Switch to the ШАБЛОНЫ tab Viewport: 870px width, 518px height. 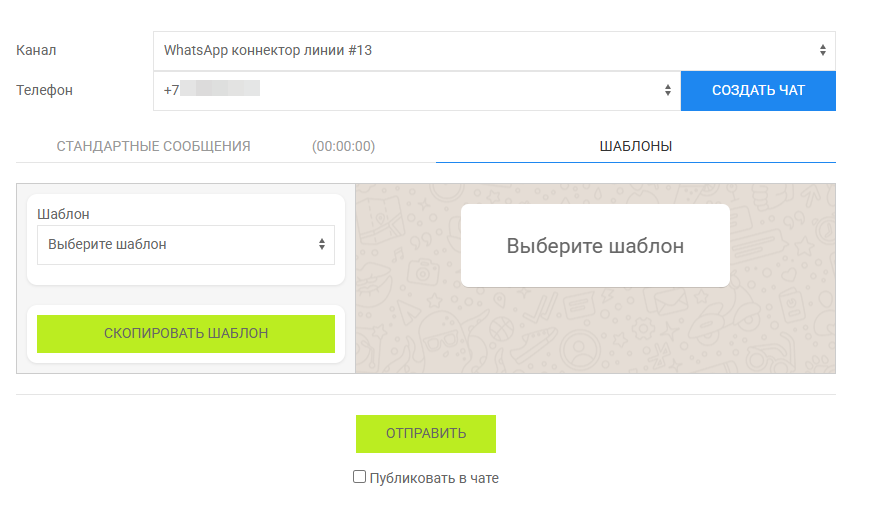pyautogui.click(x=635, y=146)
